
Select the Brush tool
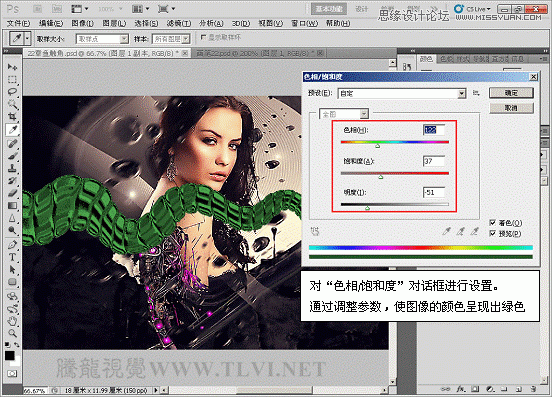[x=12, y=156]
